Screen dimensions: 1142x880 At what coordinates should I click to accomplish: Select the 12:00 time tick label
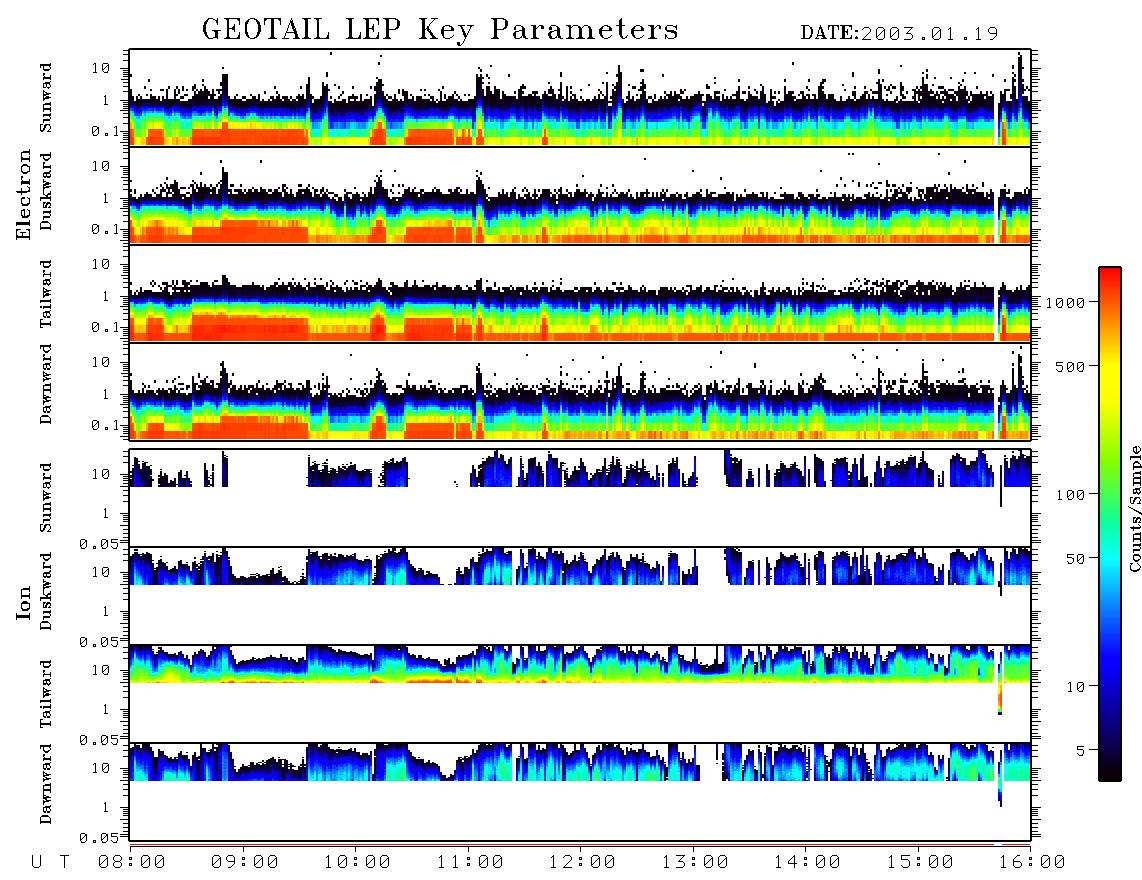point(583,863)
